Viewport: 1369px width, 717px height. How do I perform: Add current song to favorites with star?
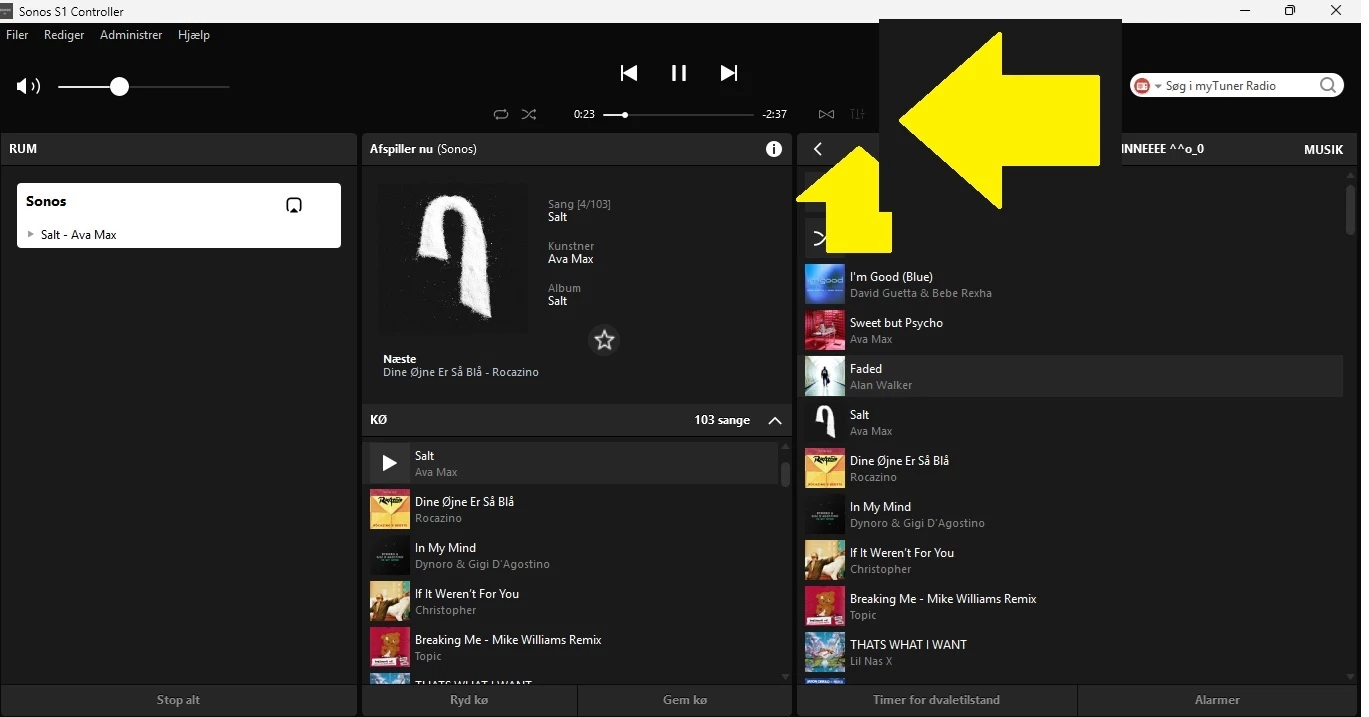point(604,341)
